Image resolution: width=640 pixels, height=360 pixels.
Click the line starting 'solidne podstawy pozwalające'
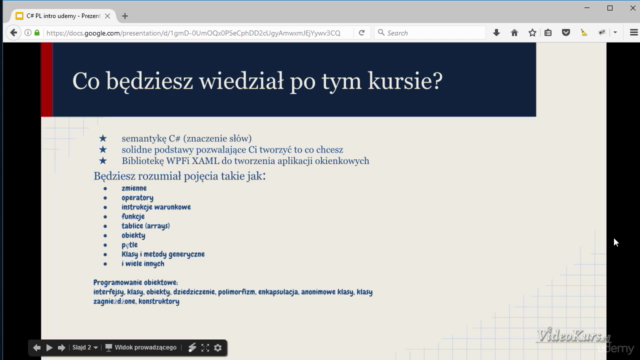(x=232, y=150)
